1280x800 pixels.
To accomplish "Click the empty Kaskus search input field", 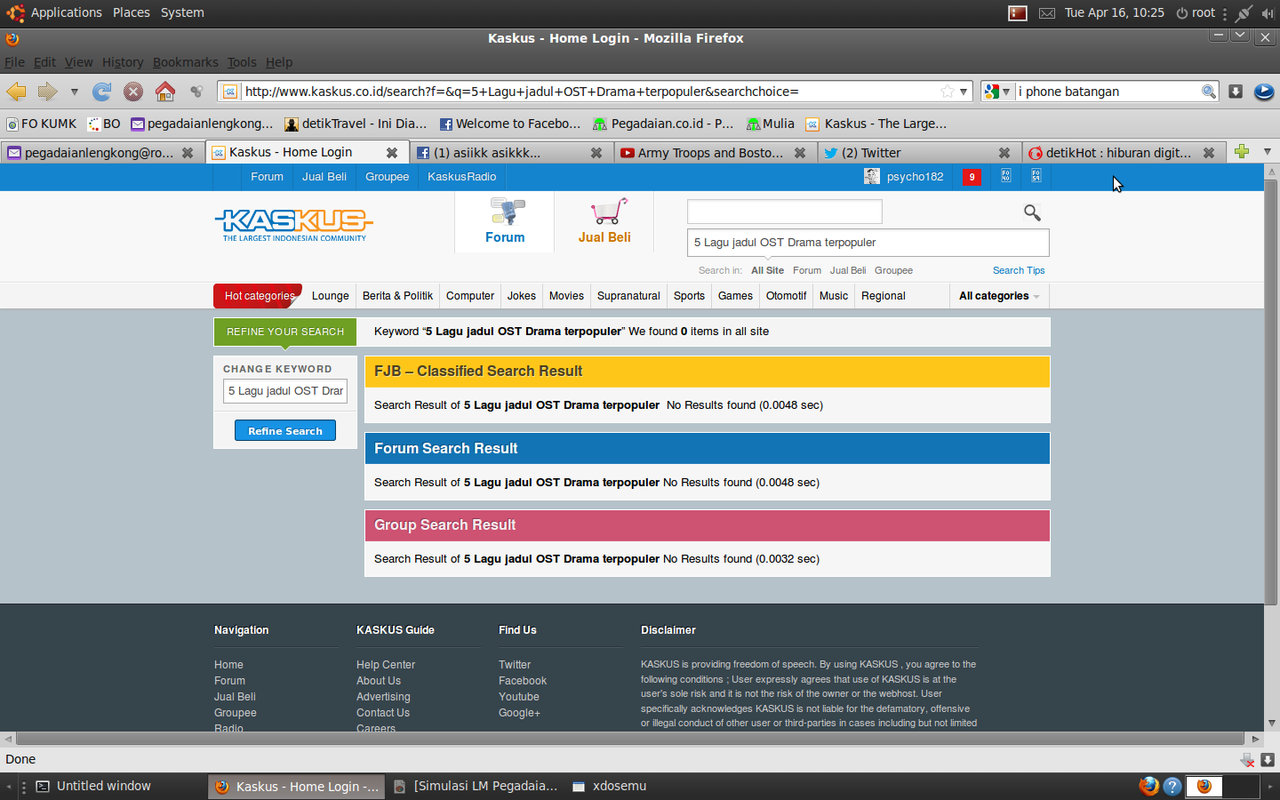I will (x=785, y=212).
